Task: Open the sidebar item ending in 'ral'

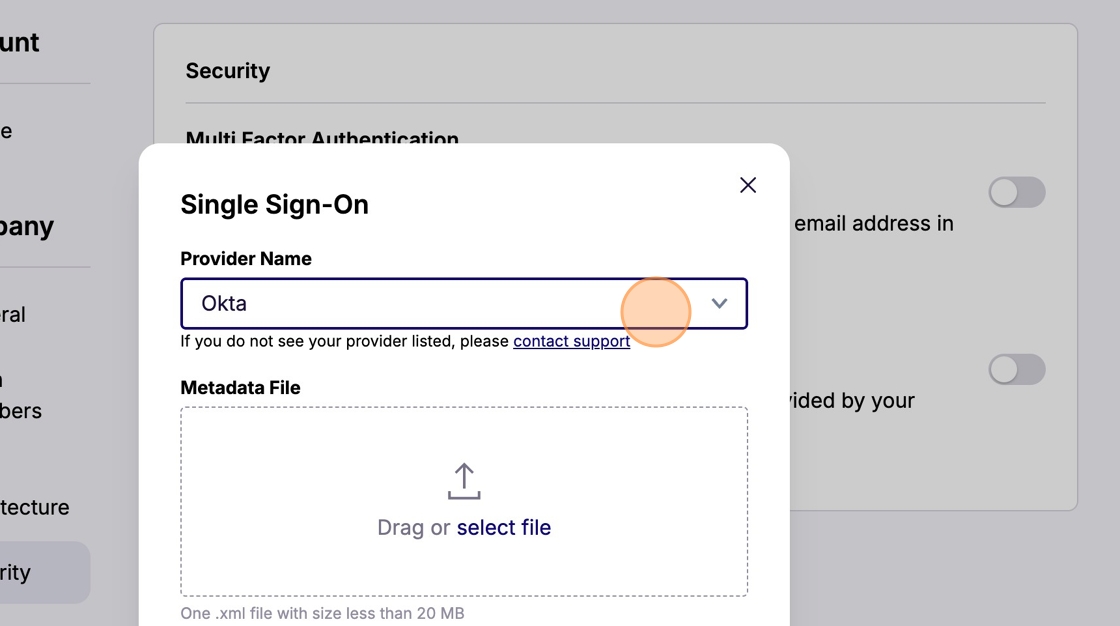Action: [14, 314]
